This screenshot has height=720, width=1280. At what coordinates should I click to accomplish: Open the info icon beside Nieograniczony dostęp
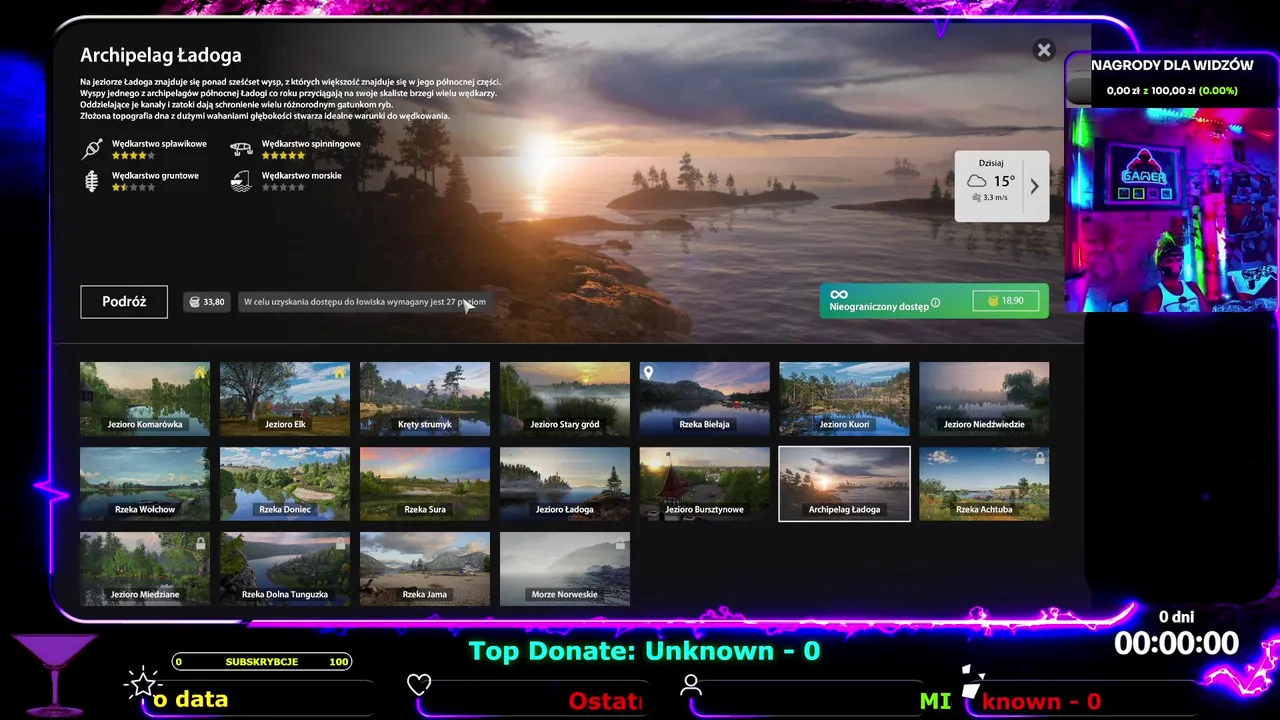pos(936,303)
